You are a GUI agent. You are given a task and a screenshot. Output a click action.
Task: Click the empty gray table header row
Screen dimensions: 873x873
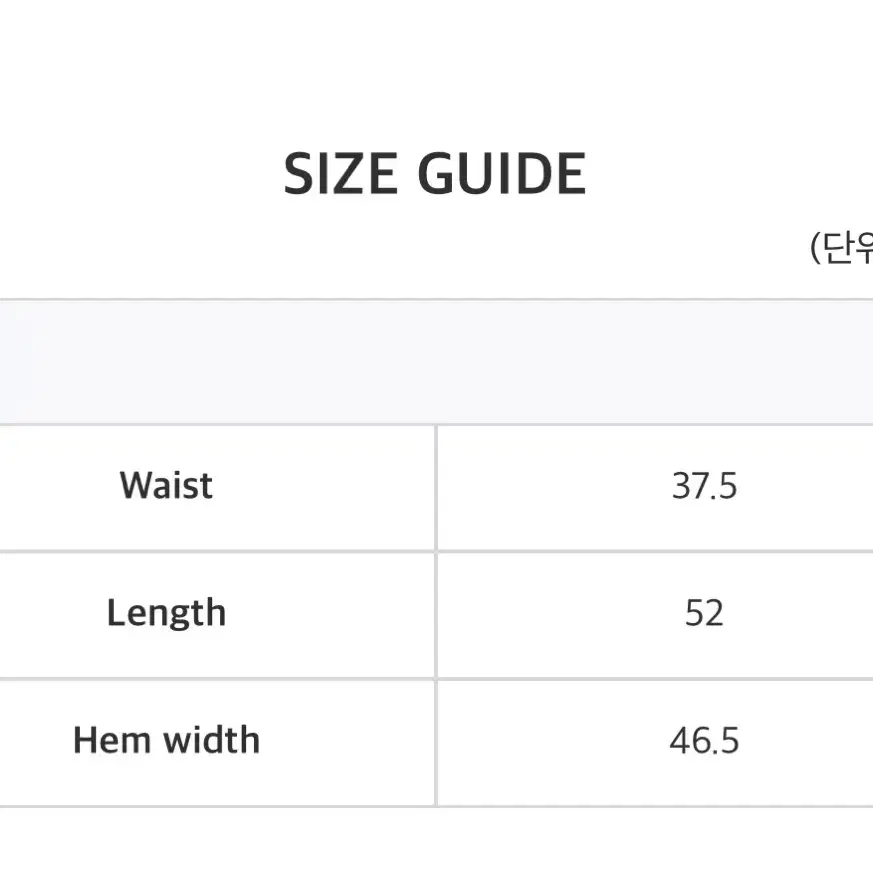(436, 362)
